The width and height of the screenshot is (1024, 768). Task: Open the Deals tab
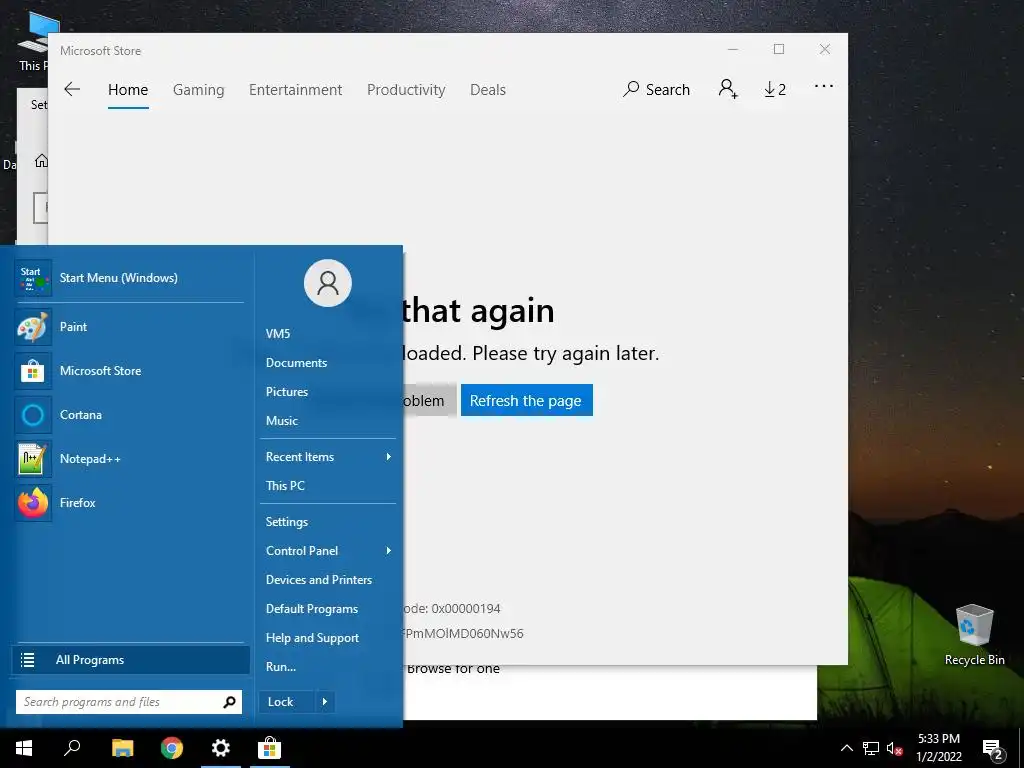click(x=488, y=89)
